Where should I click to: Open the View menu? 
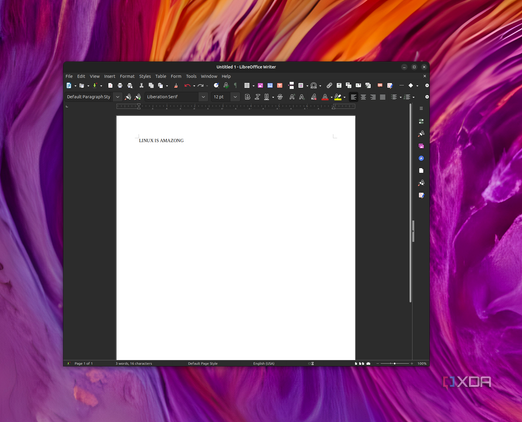[x=95, y=76]
